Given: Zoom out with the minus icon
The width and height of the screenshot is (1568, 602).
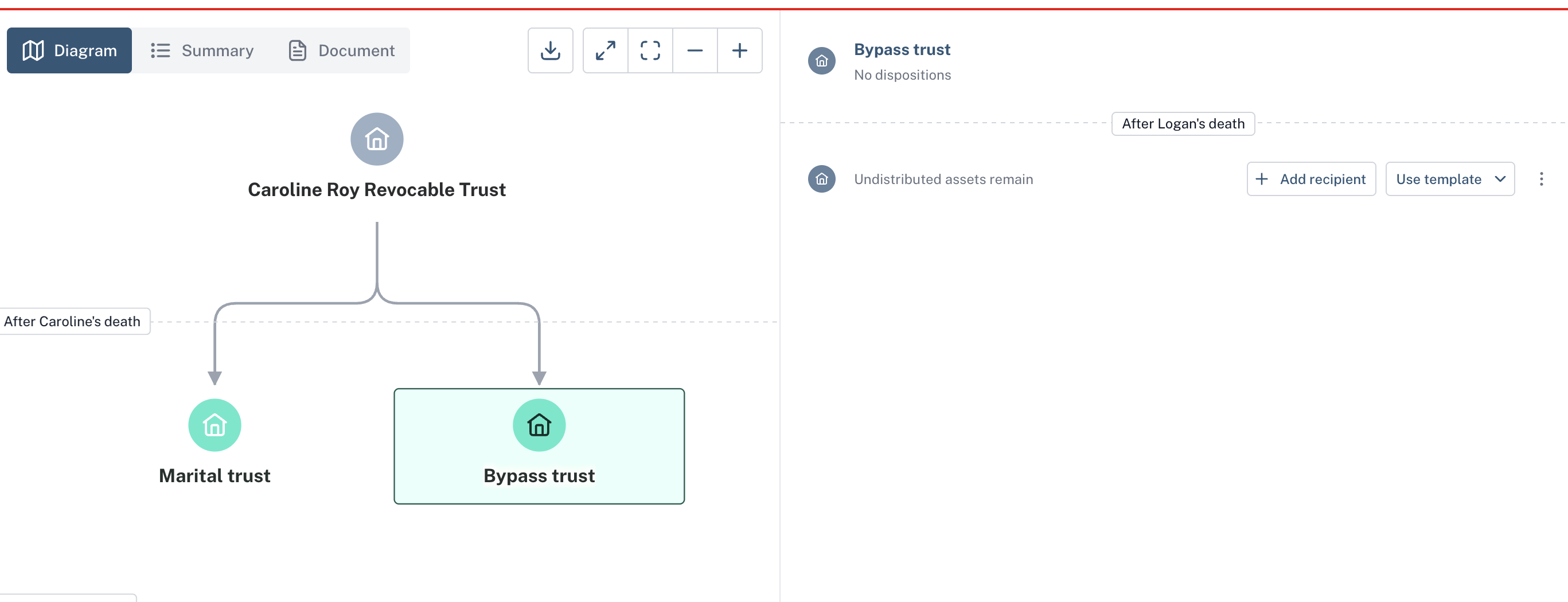Looking at the screenshot, I should tap(695, 50).
